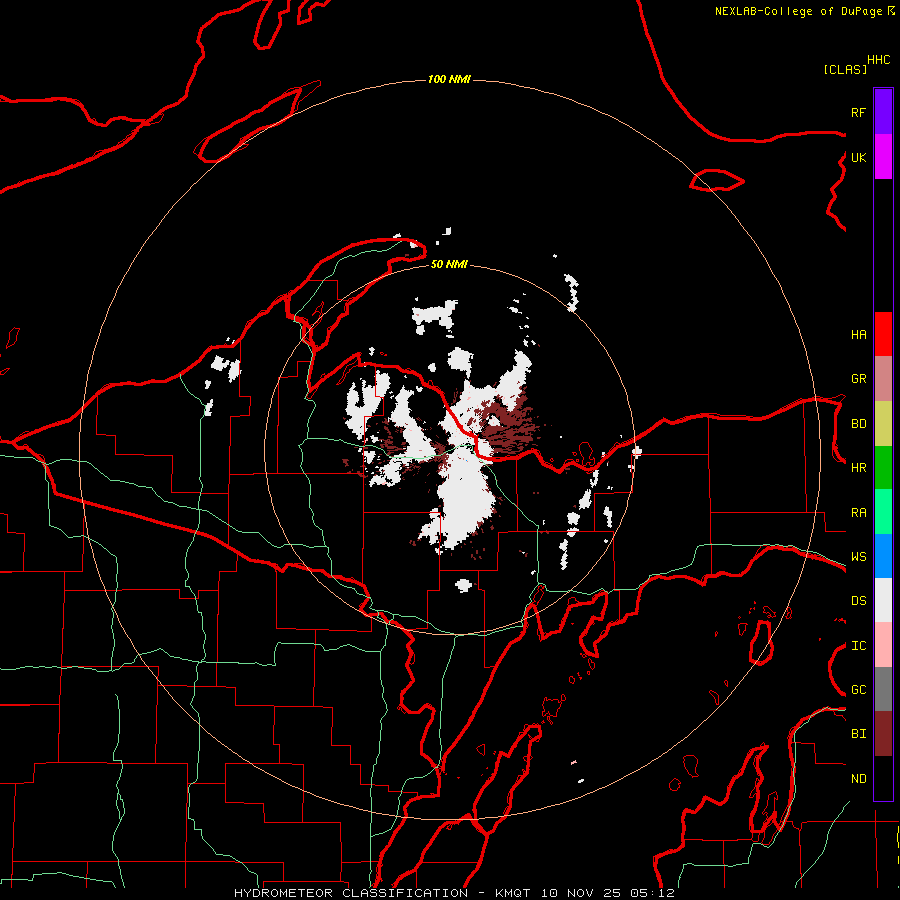
Task: Click the BD legend label
Action: (858, 424)
